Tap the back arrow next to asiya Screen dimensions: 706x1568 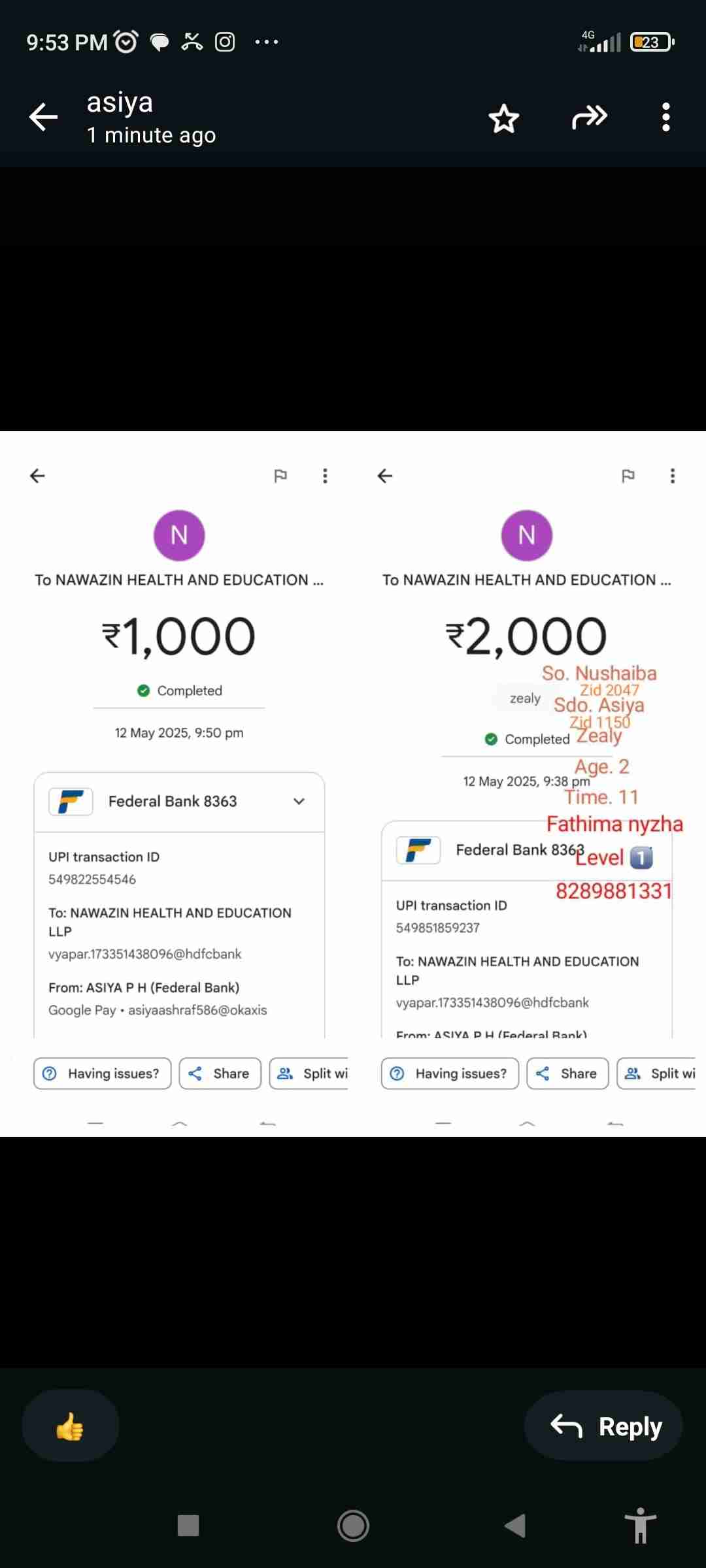tap(44, 118)
